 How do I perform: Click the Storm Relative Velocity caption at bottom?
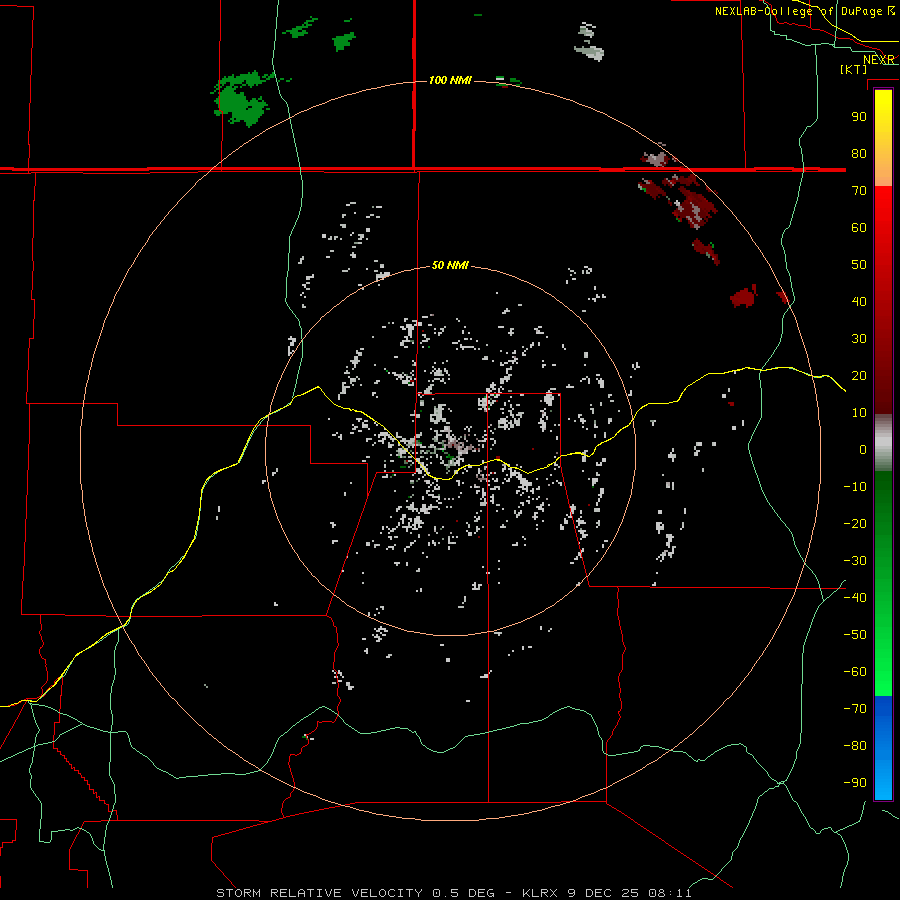click(453, 893)
